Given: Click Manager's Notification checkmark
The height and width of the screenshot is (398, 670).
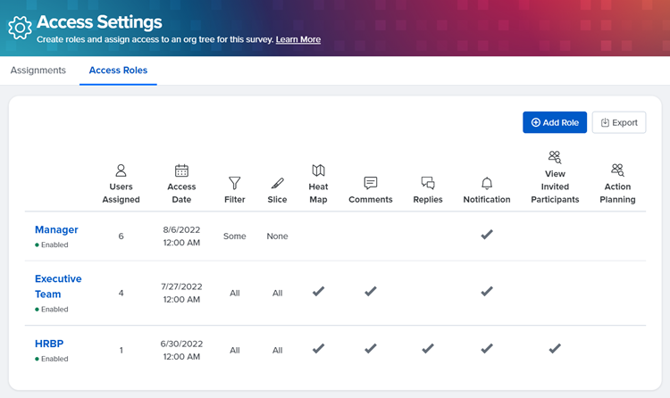Looking at the screenshot, I should [487, 234].
